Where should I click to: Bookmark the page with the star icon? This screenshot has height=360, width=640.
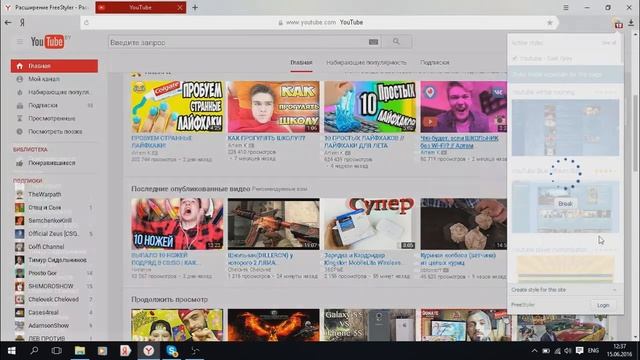[x=550, y=22]
